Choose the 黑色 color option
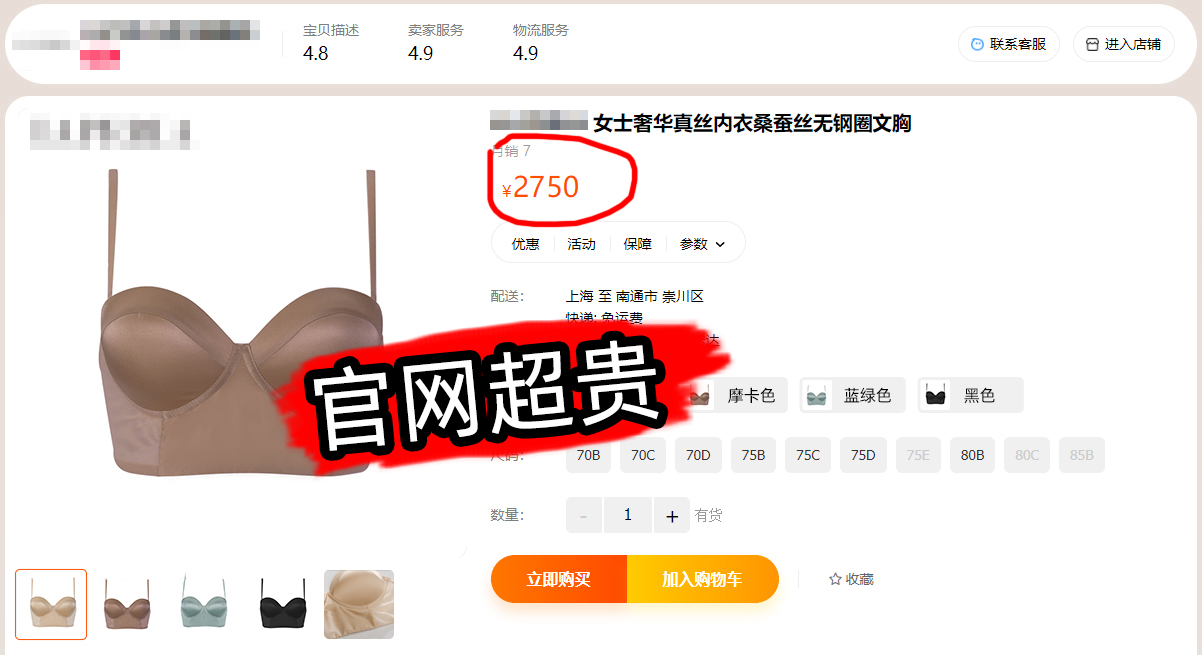Viewport: 1202px width, 655px height. (x=971, y=395)
